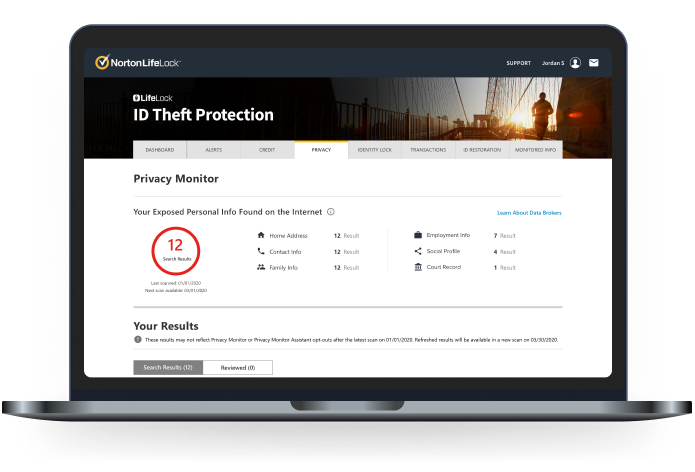Select the Search Results (12) tab
This screenshot has width=695, height=472.
click(168, 367)
